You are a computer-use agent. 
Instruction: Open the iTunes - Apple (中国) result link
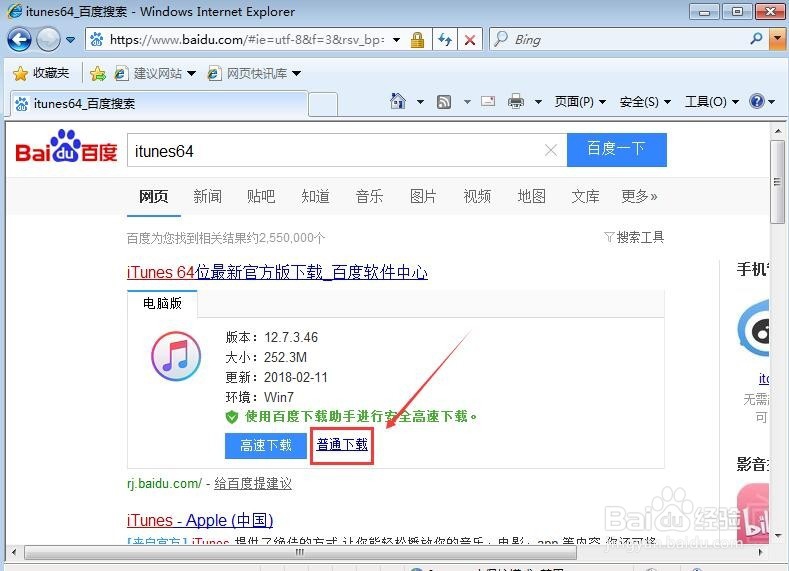pos(200,520)
